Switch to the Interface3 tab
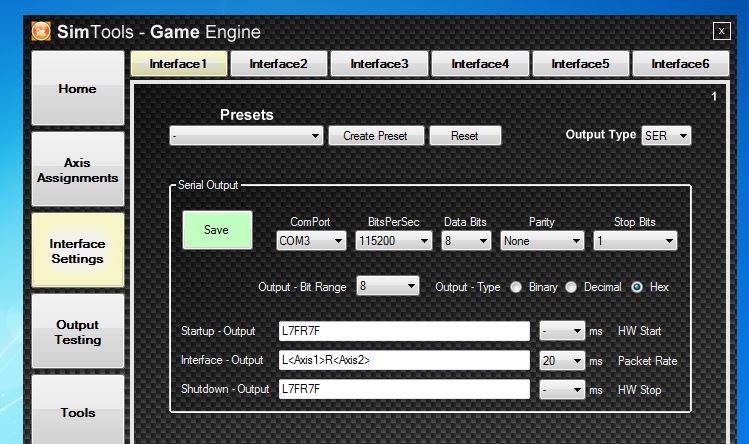This screenshot has height=444, width=749. pyautogui.click(x=379, y=64)
